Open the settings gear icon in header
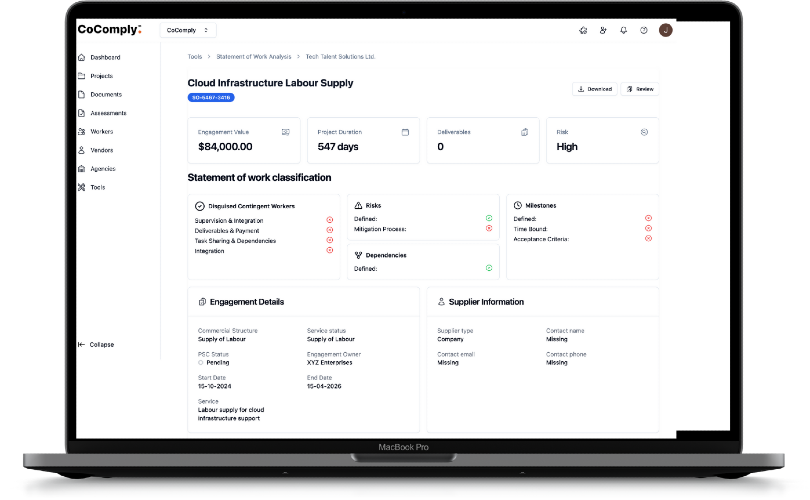This screenshot has height=500, width=810. (x=583, y=30)
